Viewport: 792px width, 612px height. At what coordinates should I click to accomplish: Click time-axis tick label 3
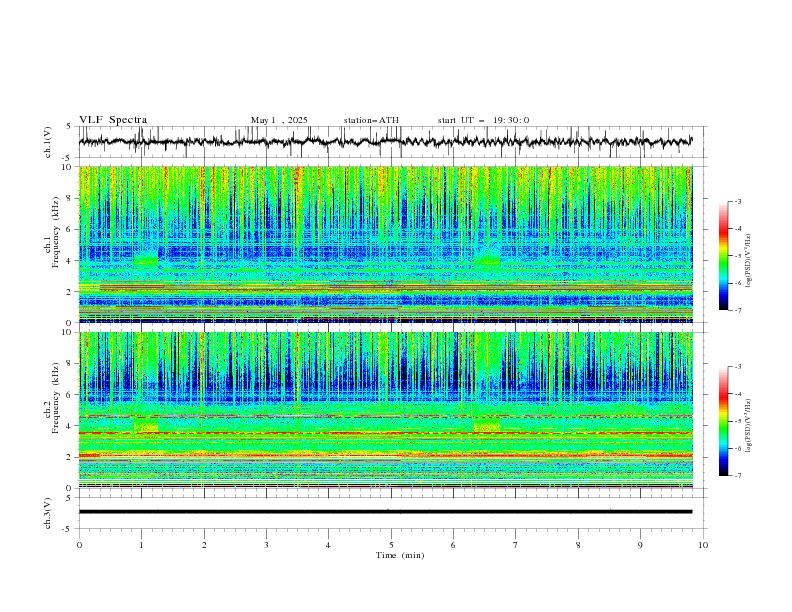(266, 545)
